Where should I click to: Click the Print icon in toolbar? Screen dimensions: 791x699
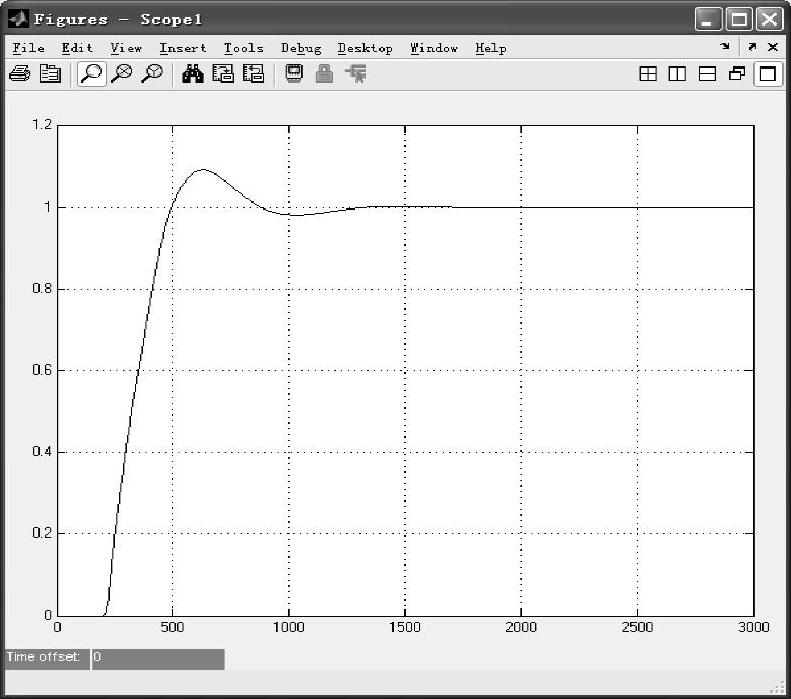pyautogui.click(x=18, y=74)
